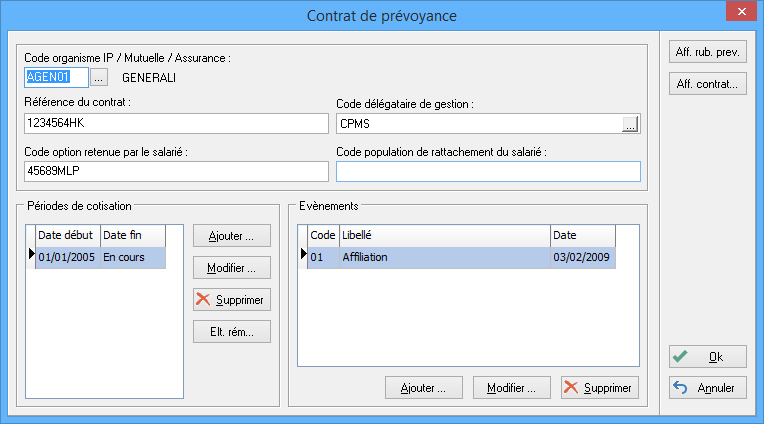Click Ajouter under the Evènements list
Screen dimensions: 764x424
(x=424, y=387)
